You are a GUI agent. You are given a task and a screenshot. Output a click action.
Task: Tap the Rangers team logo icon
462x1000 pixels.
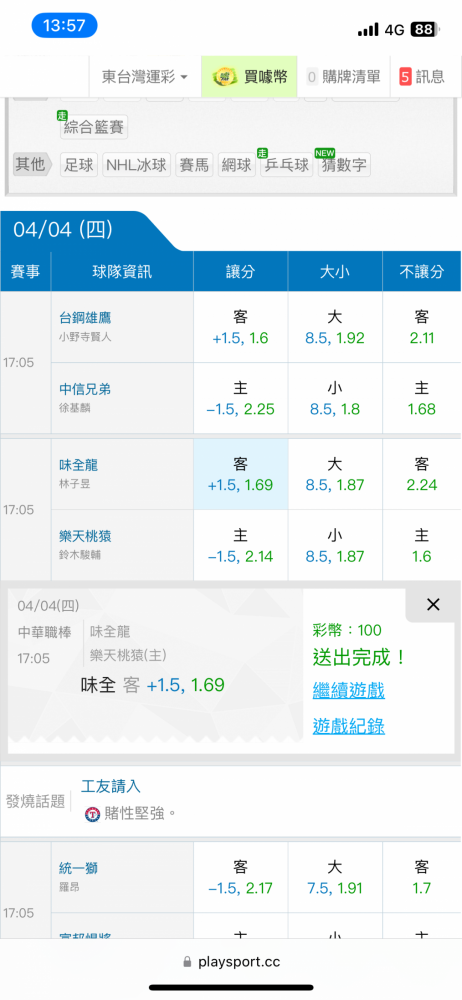93,814
